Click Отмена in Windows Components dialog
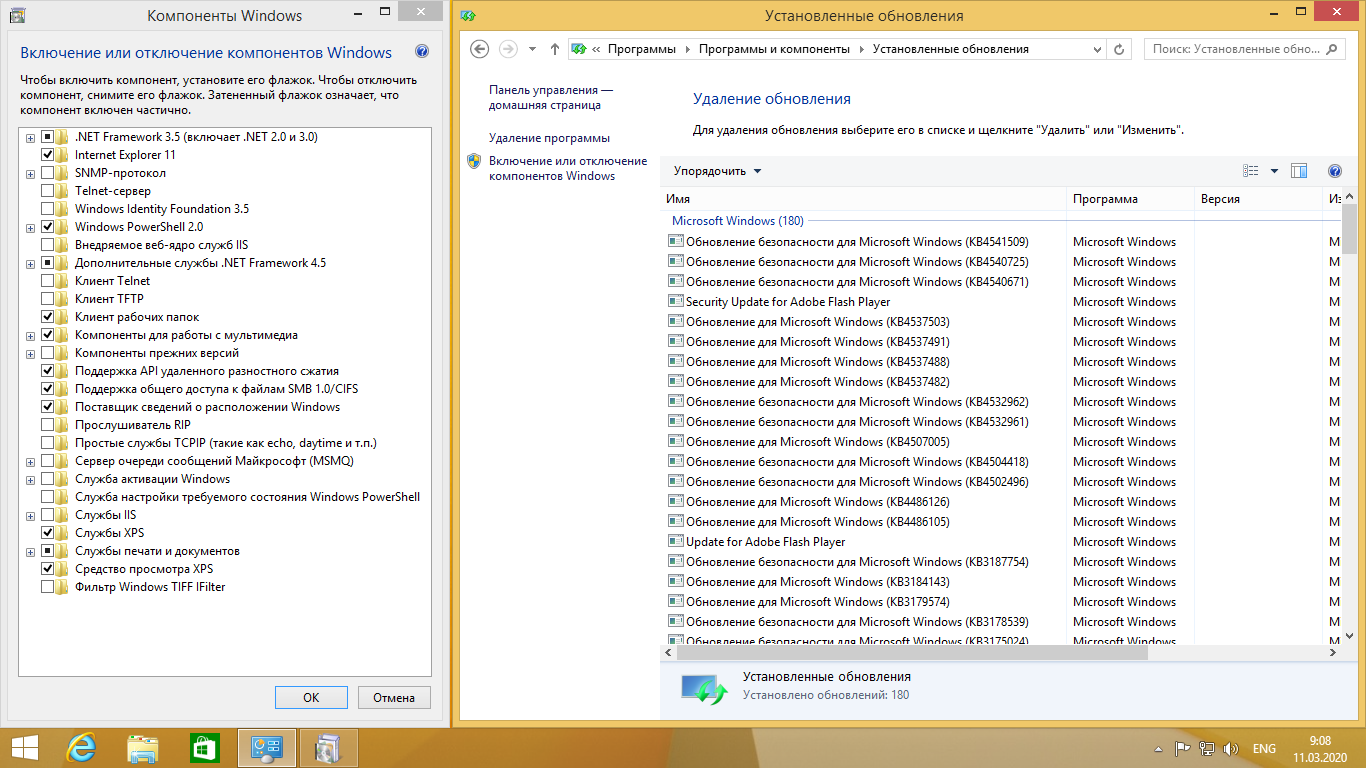This screenshot has width=1366, height=768. 394,697
